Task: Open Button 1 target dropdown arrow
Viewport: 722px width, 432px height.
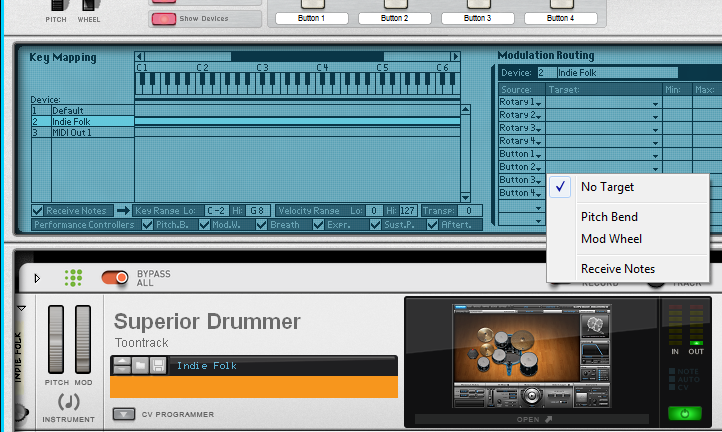Action: click(x=655, y=156)
